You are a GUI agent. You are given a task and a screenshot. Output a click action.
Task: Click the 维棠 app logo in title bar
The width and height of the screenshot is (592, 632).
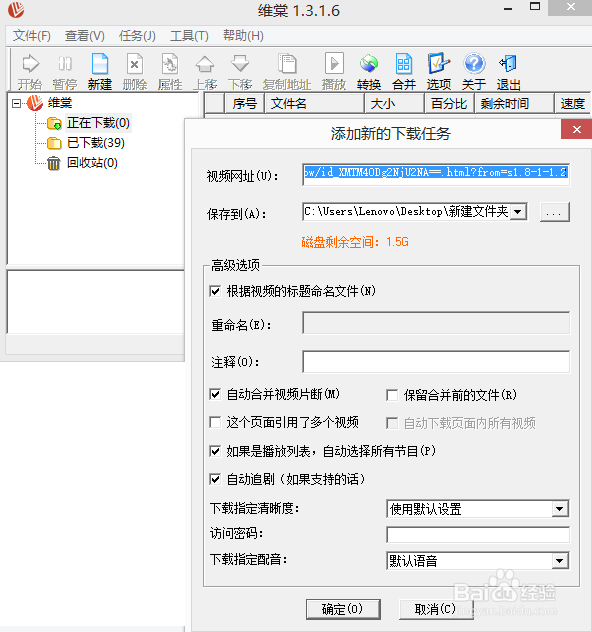point(16,10)
